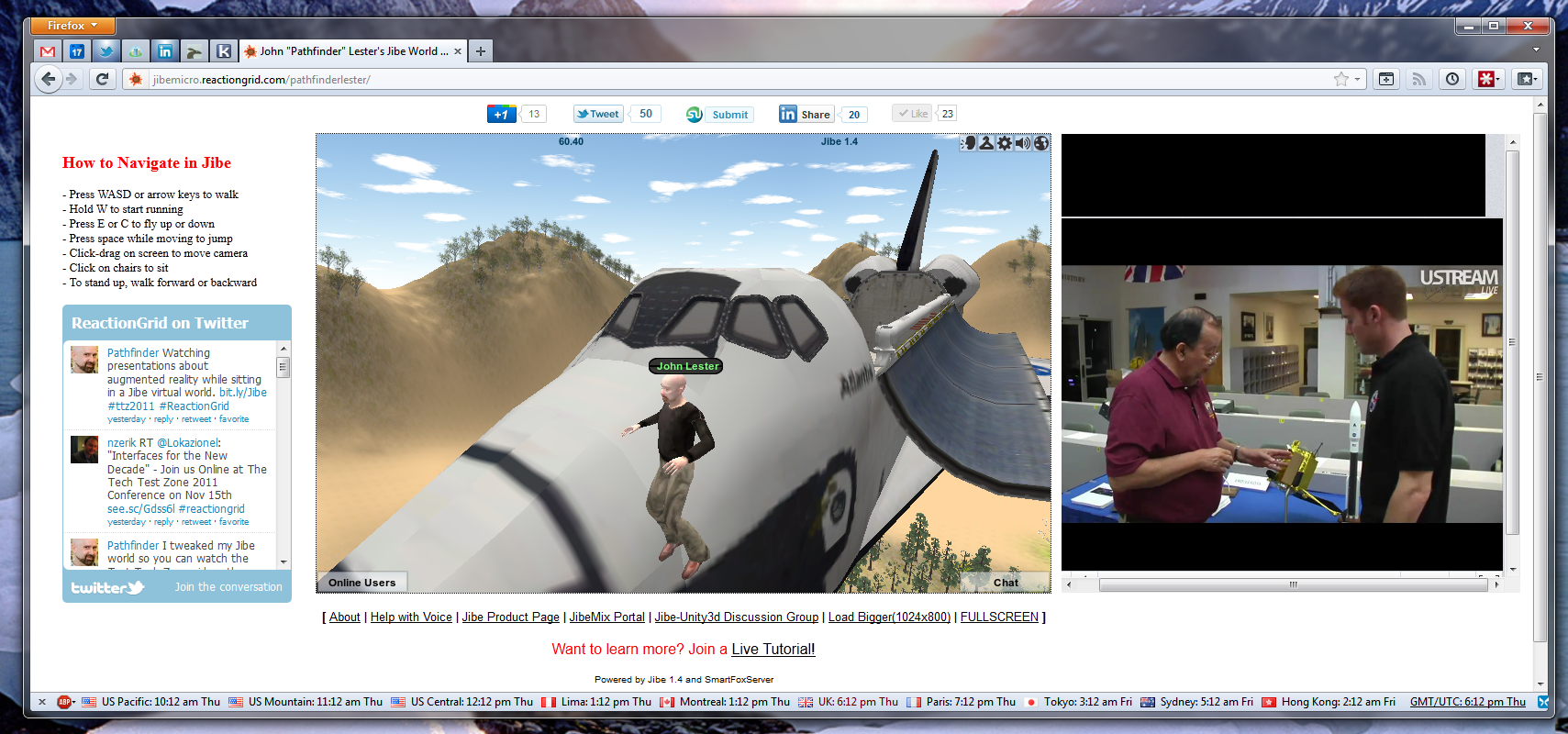Open Jibe settings gear icon

tap(1005, 143)
